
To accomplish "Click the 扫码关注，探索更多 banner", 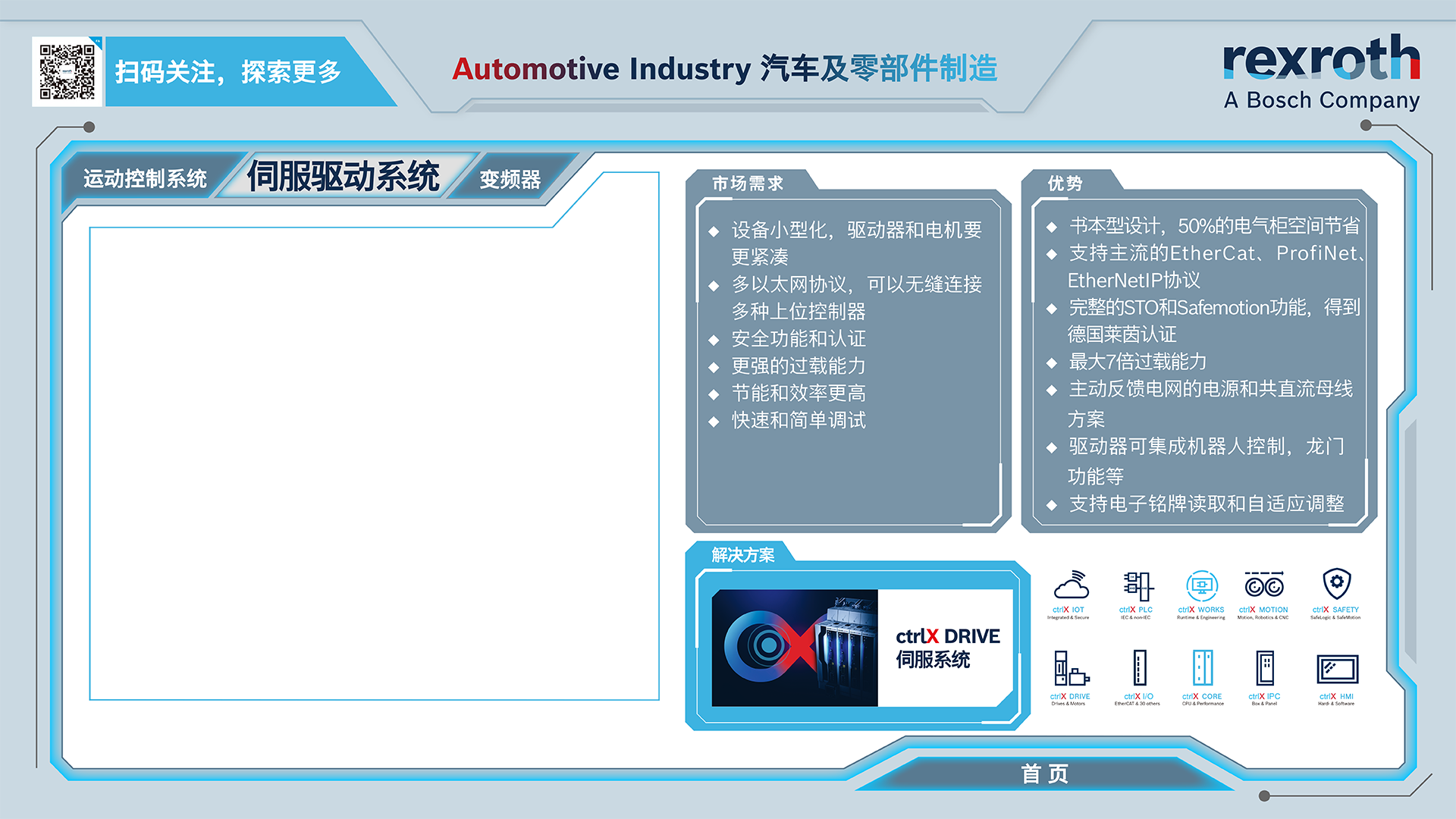I will (227, 72).
